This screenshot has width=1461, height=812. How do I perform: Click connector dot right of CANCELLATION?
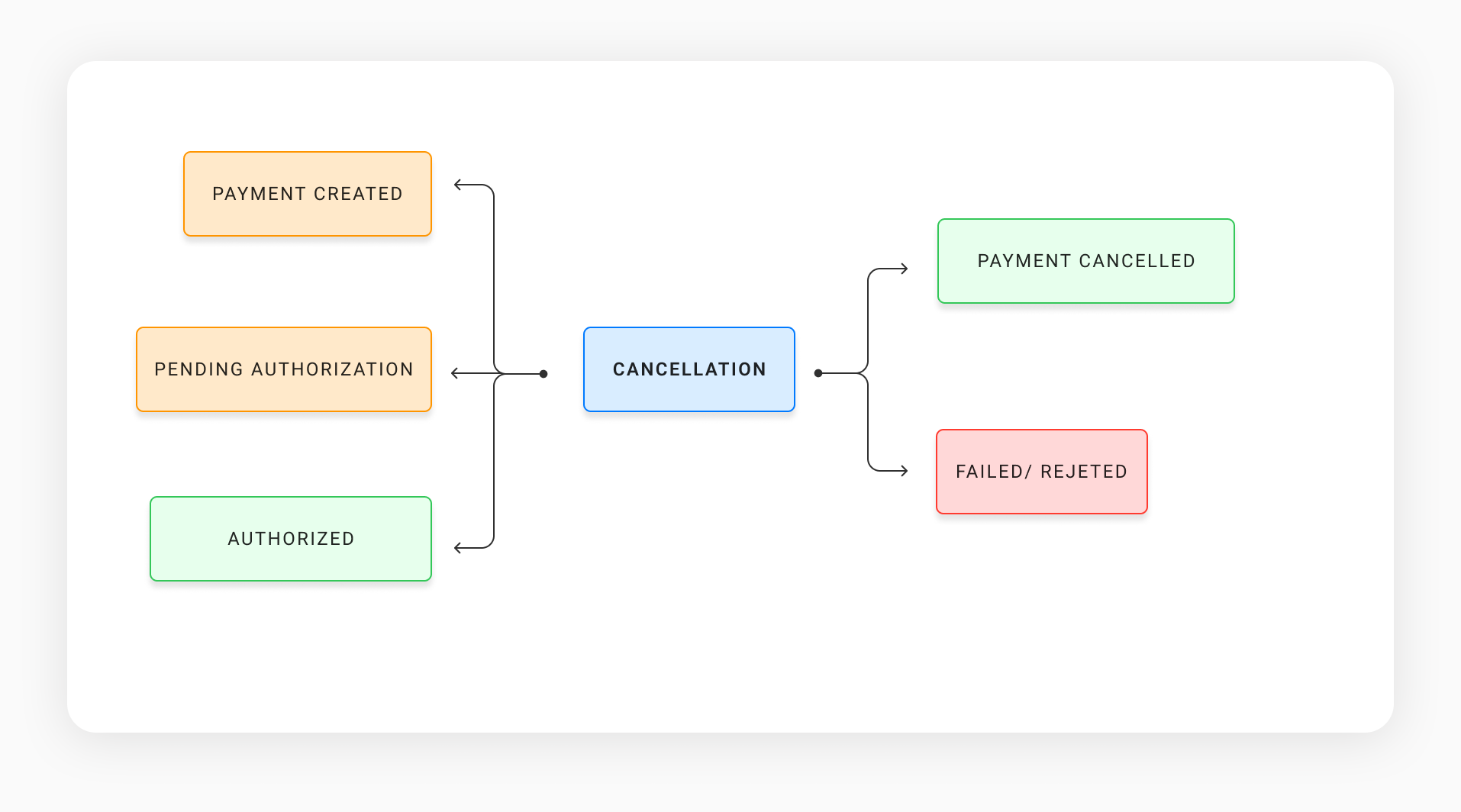818,373
